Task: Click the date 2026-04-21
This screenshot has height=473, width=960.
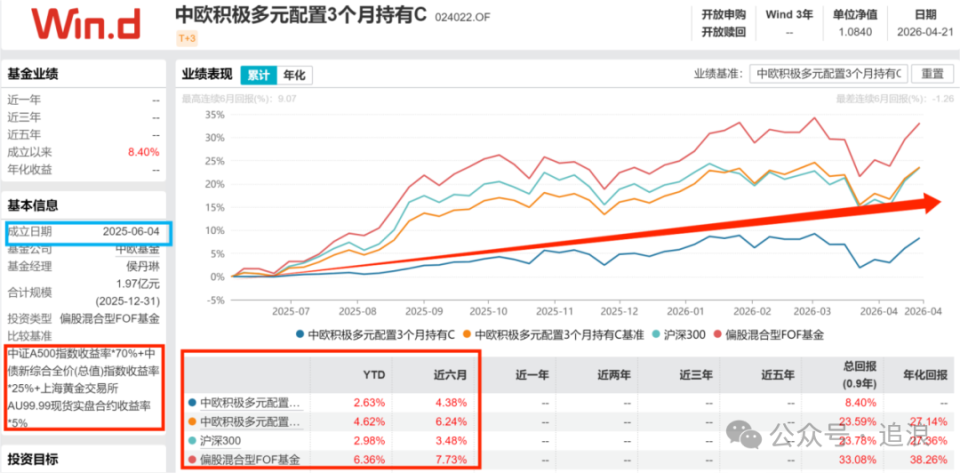Action: 925,32
